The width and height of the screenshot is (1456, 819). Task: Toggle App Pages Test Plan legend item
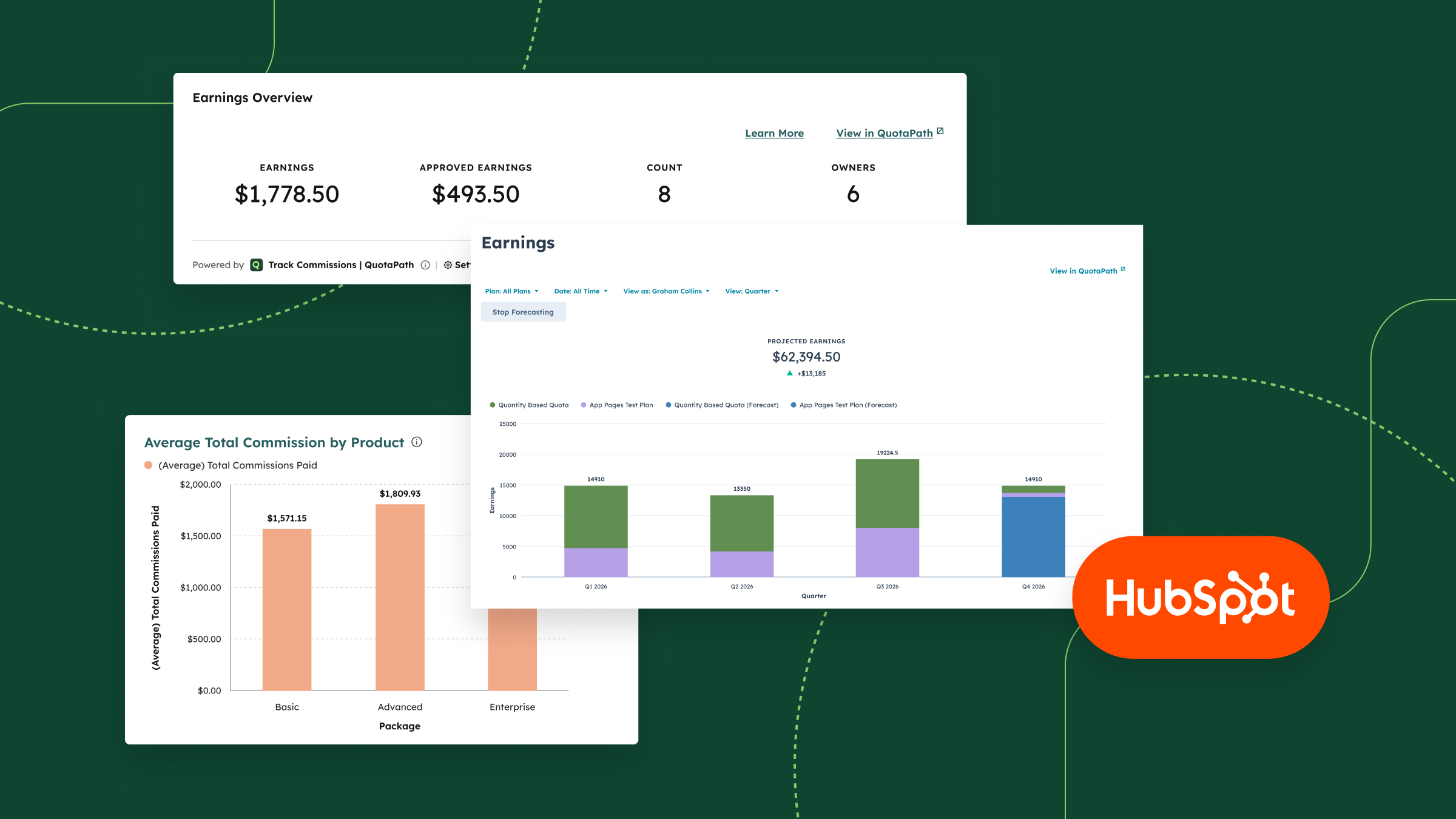pos(617,405)
